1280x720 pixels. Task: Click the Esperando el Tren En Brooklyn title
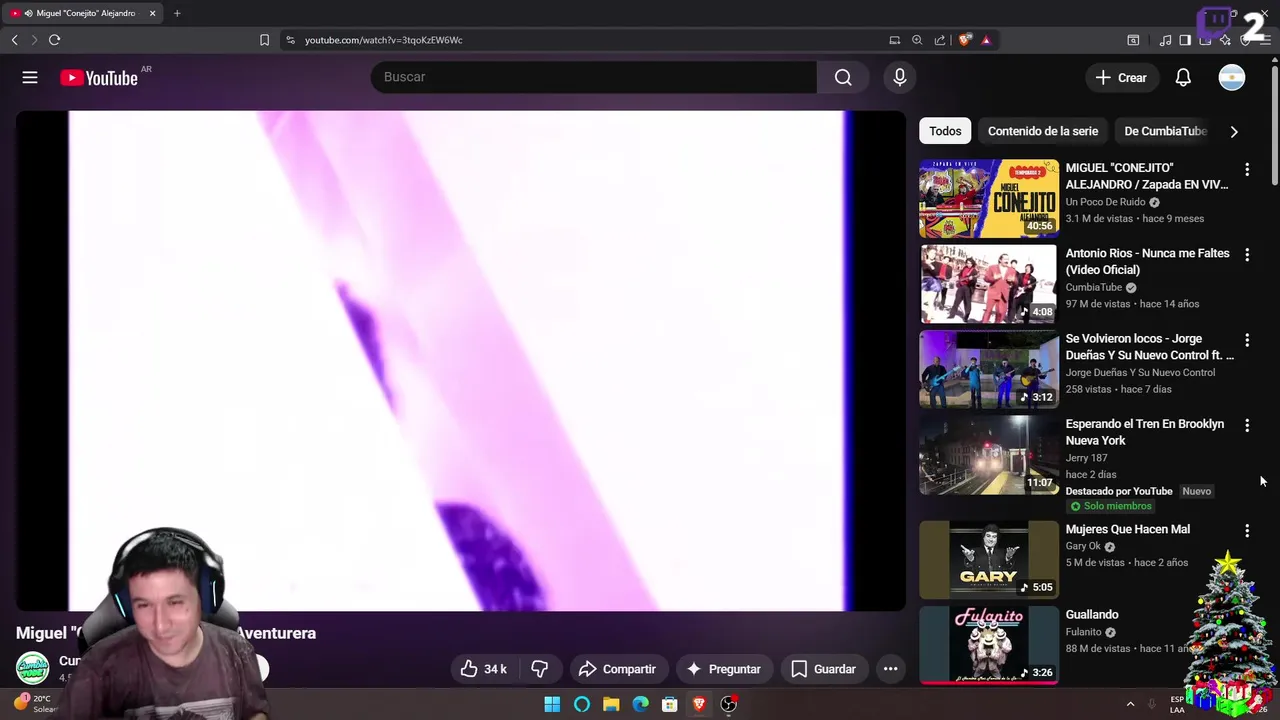point(1145,432)
